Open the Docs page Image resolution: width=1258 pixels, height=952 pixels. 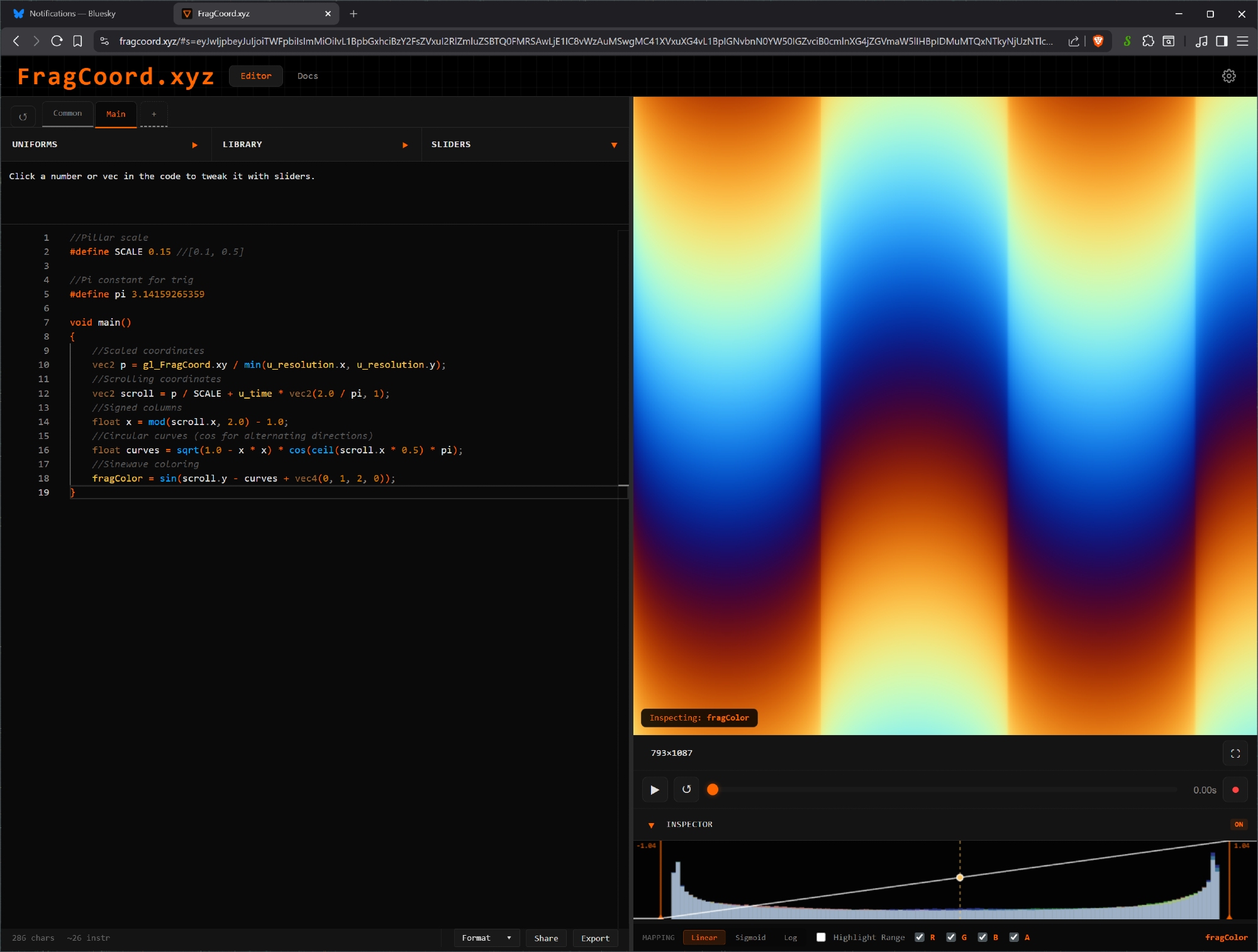click(x=308, y=76)
